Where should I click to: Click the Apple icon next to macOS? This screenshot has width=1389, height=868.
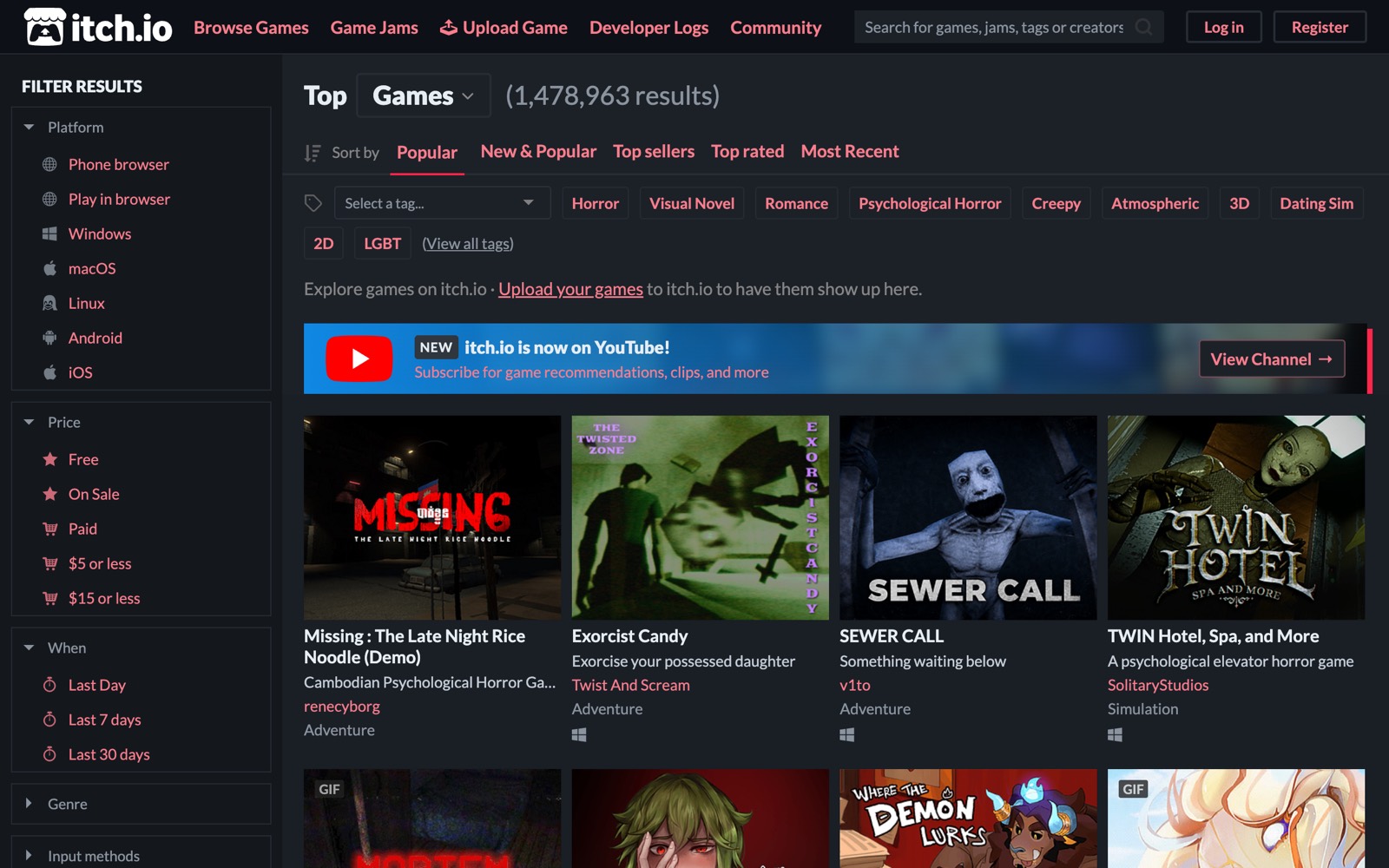point(49,268)
